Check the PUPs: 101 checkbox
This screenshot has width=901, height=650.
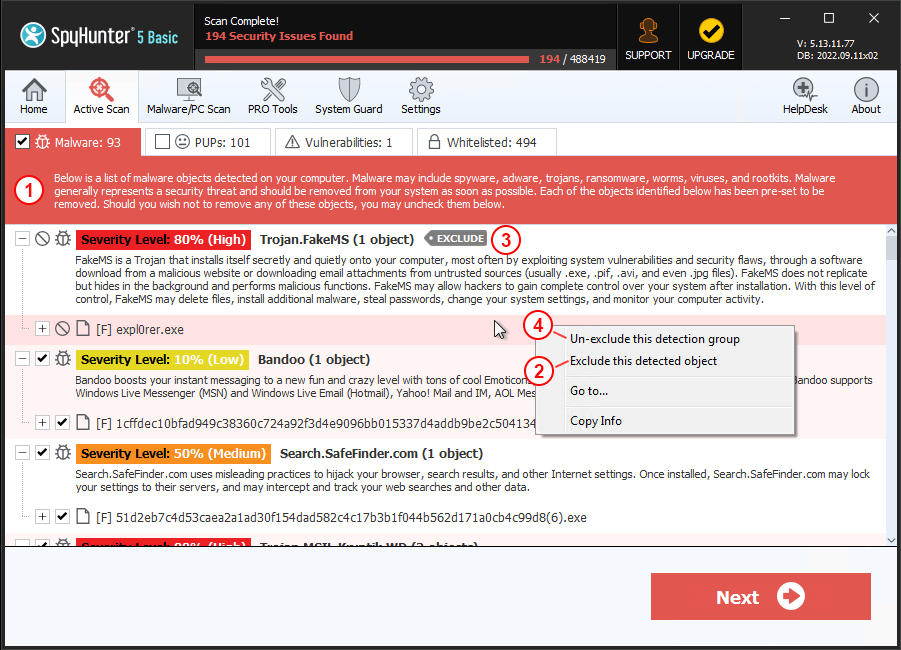(x=162, y=142)
